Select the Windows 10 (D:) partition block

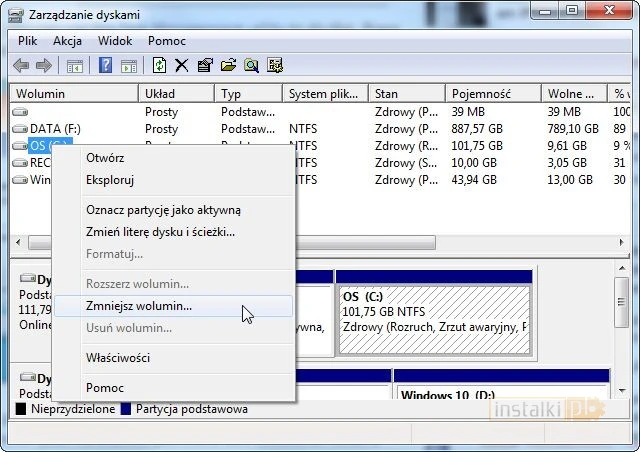pyautogui.click(x=502, y=384)
